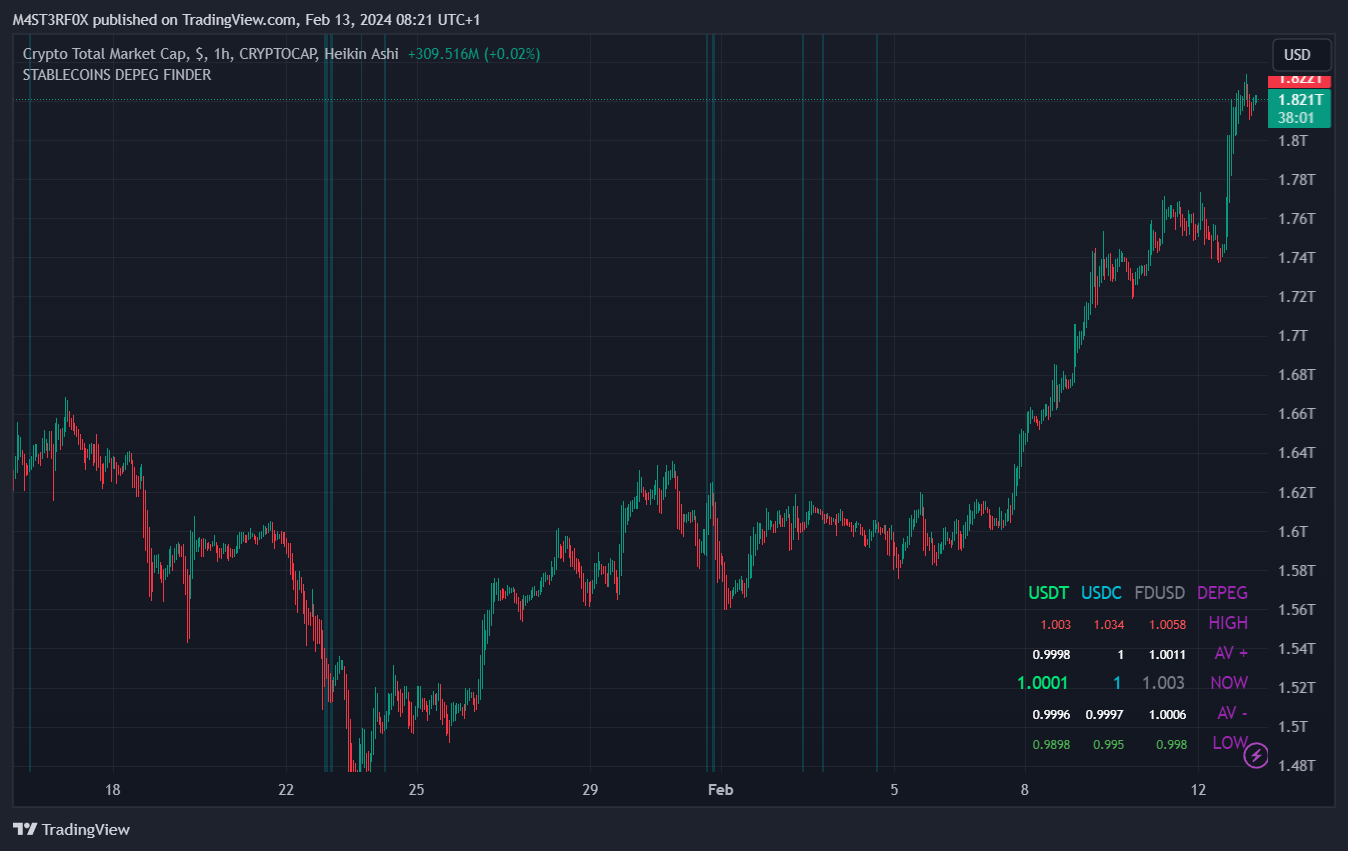Screen dimensions: 1348x851
Task: Select FDUSD LOW value 0.998
Action: pos(1171,744)
